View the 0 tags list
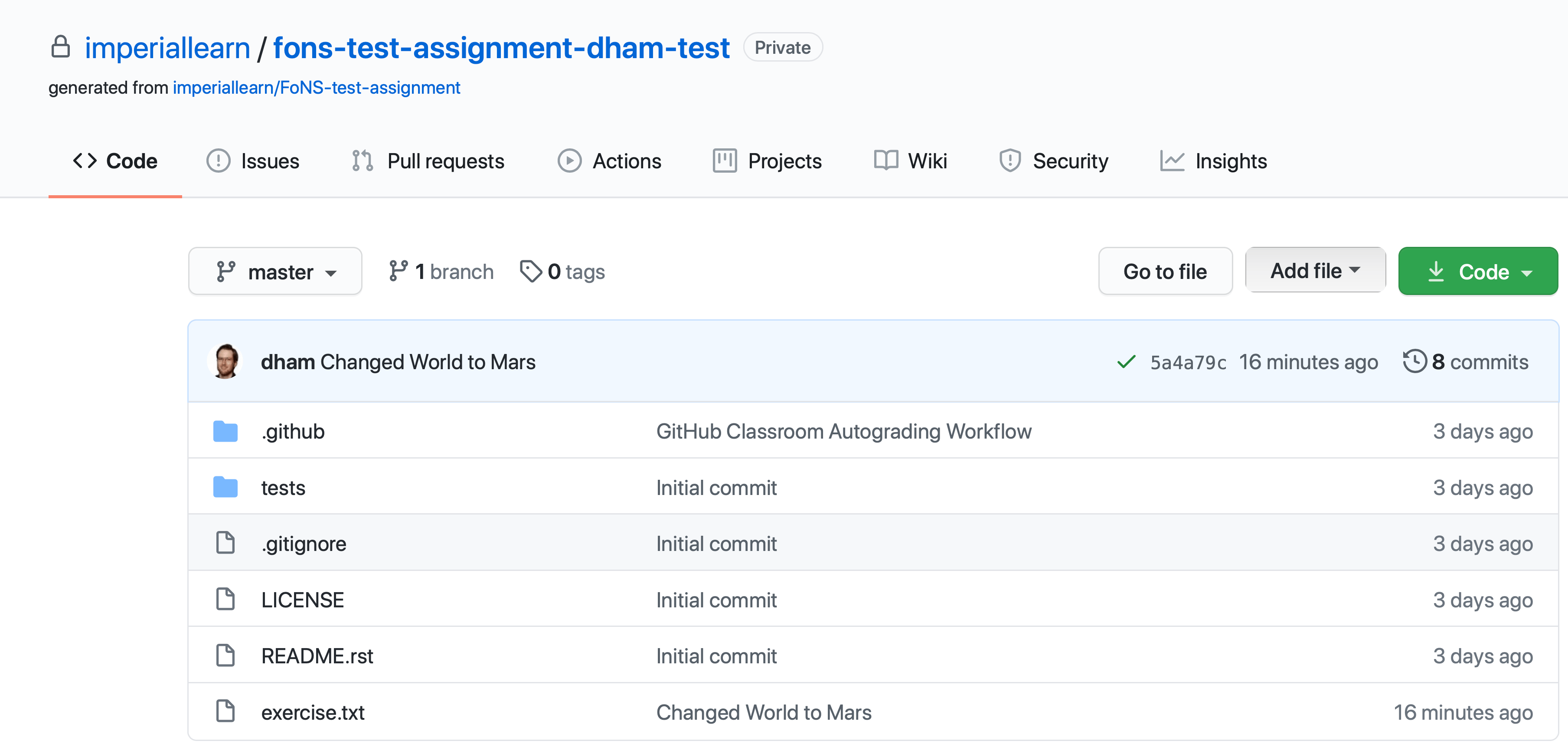The width and height of the screenshot is (1568, 754). click(562, 271)
